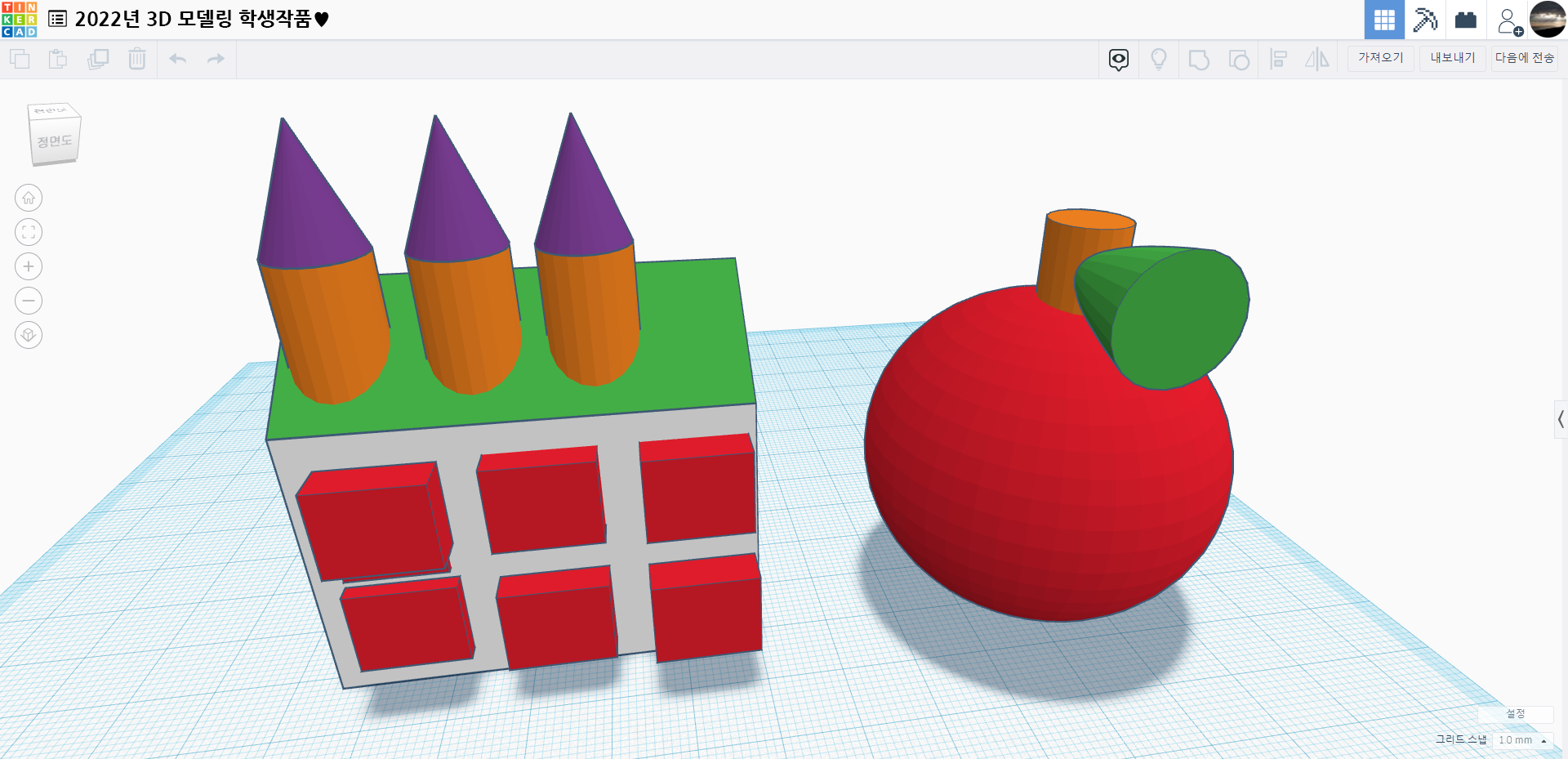
Task: Zoom in with the plus icon
Action: (29, 266)
